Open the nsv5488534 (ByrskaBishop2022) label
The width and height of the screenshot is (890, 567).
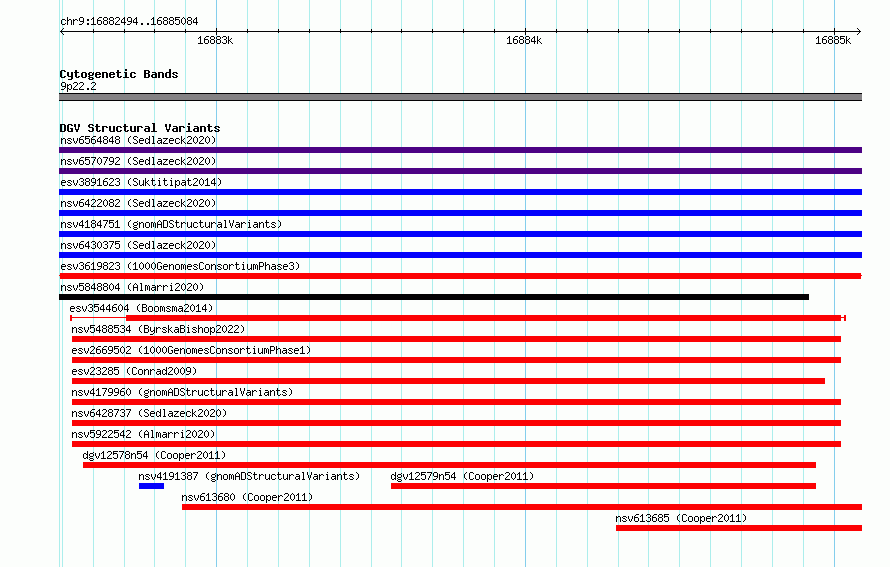pos(158,329)
